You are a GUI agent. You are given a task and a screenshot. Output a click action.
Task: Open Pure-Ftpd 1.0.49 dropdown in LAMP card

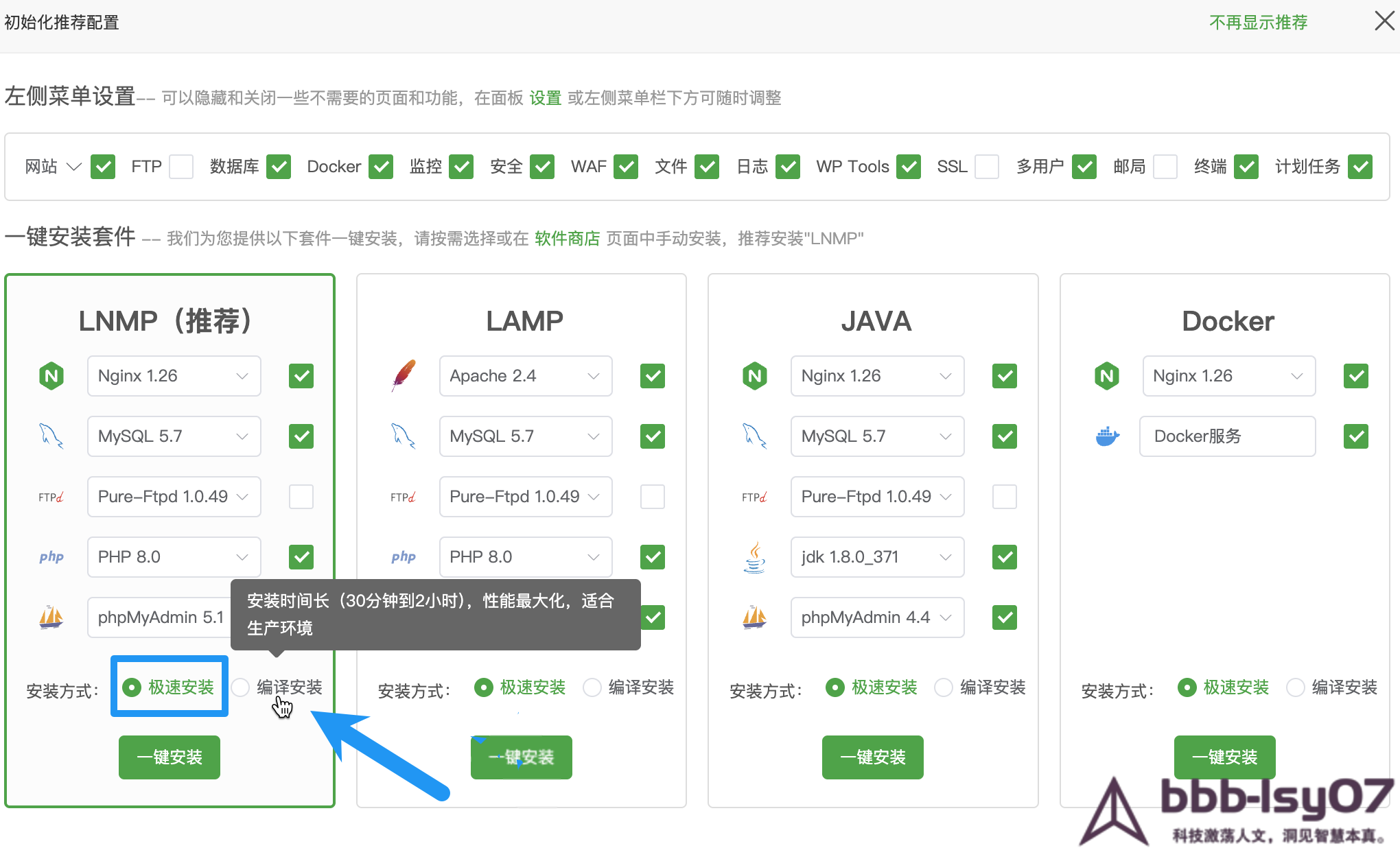pyautogui.click(x=526, y=497)
